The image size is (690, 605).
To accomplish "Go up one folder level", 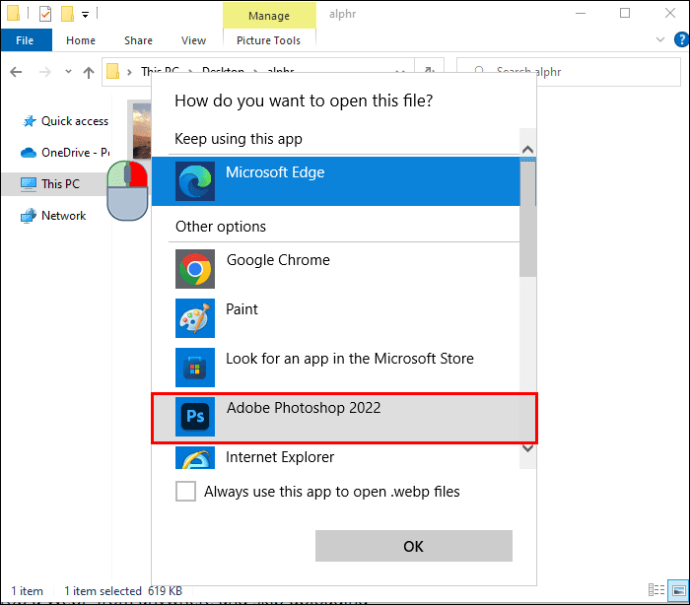I will click(88, 72).
